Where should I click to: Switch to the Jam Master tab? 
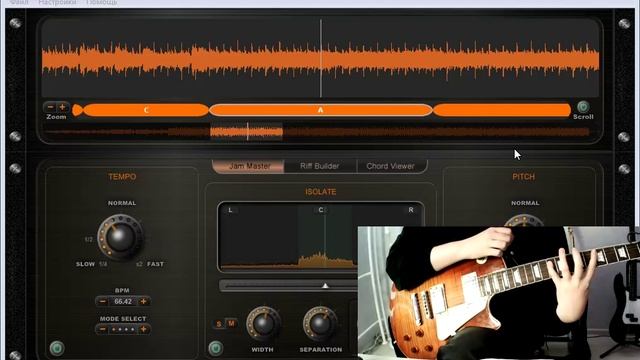click(x=249, y=166)
